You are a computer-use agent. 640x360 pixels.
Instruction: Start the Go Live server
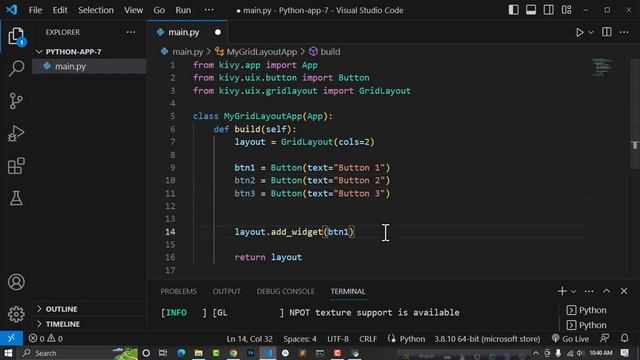570,339
